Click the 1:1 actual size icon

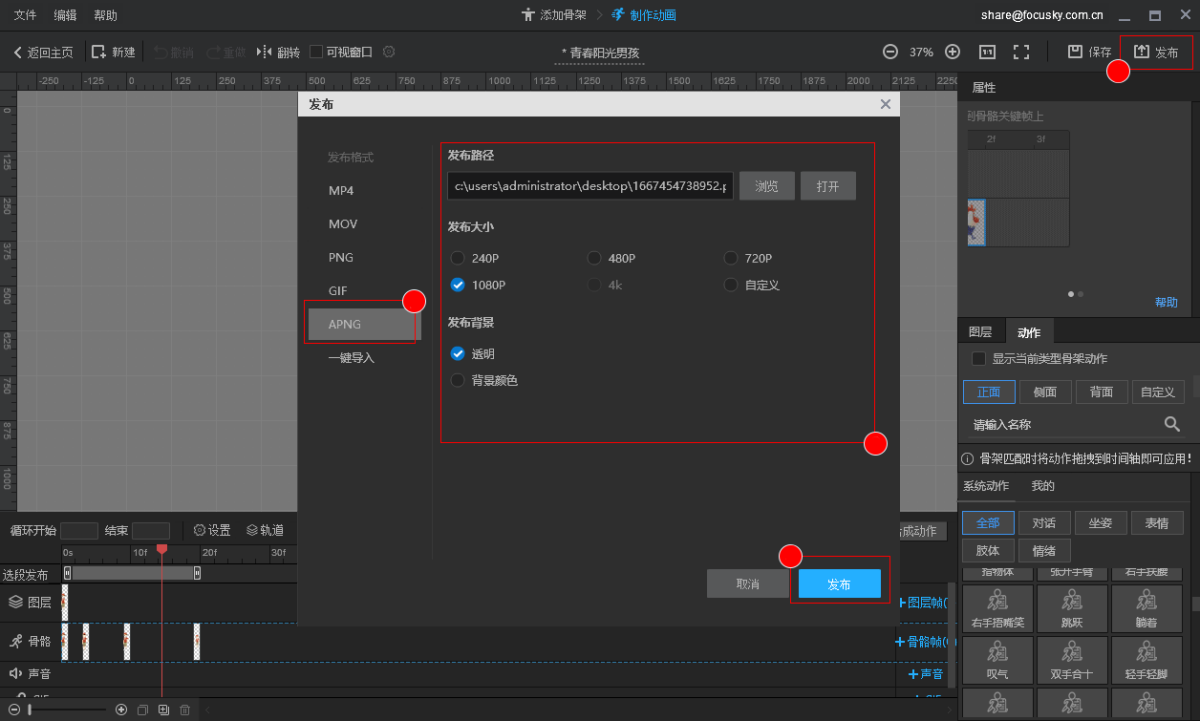[x=986, y=52]
